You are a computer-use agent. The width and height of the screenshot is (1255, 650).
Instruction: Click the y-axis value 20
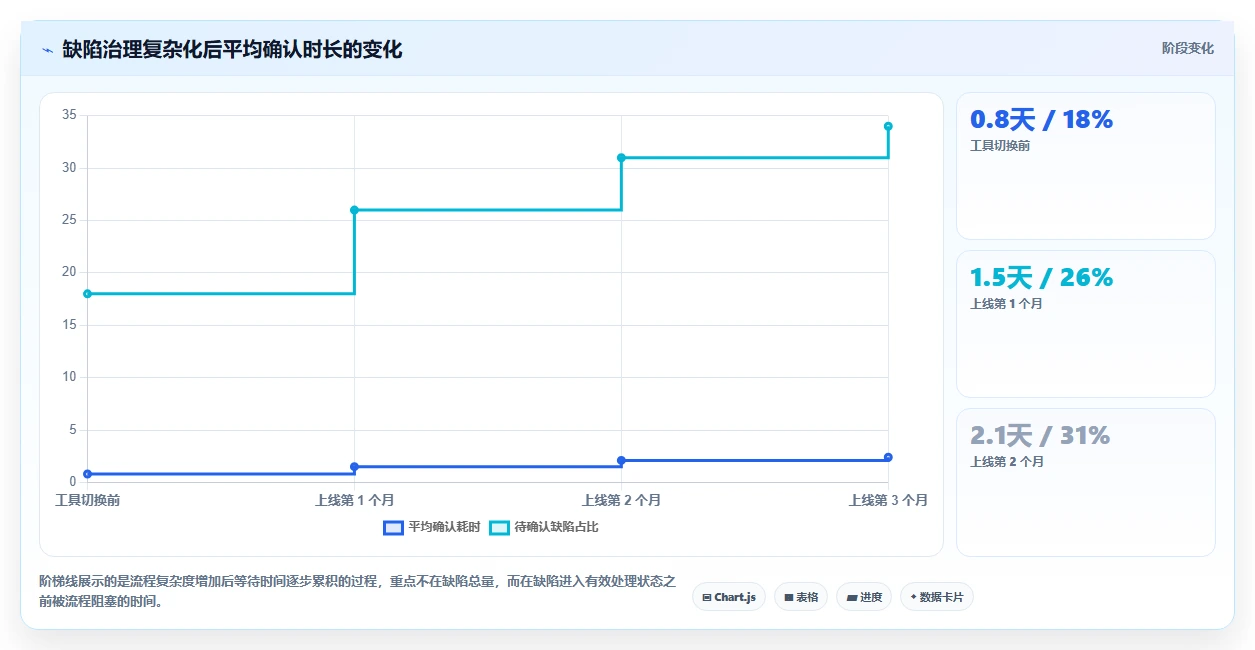tap(70, 272)
